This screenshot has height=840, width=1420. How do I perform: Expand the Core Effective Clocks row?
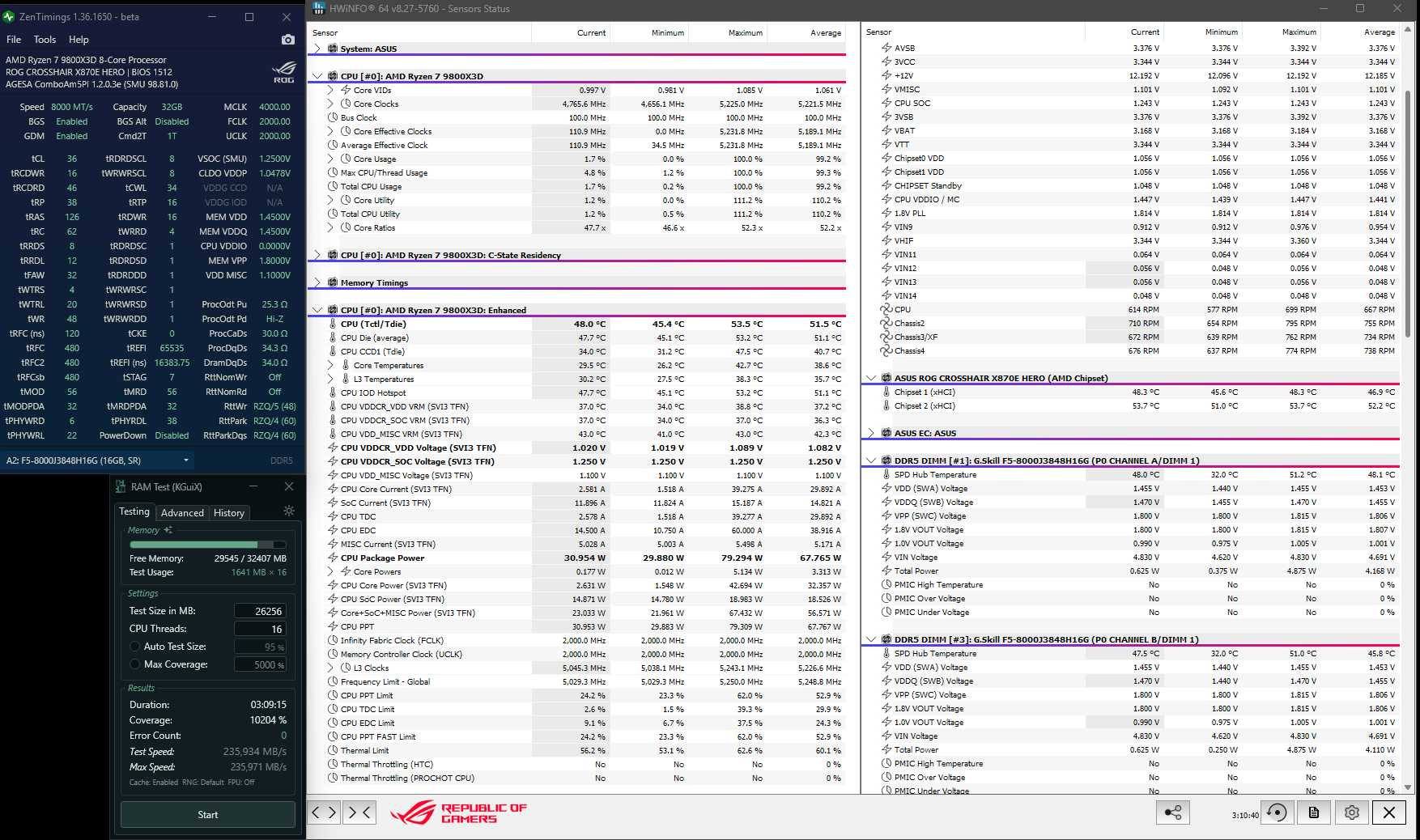330,131
